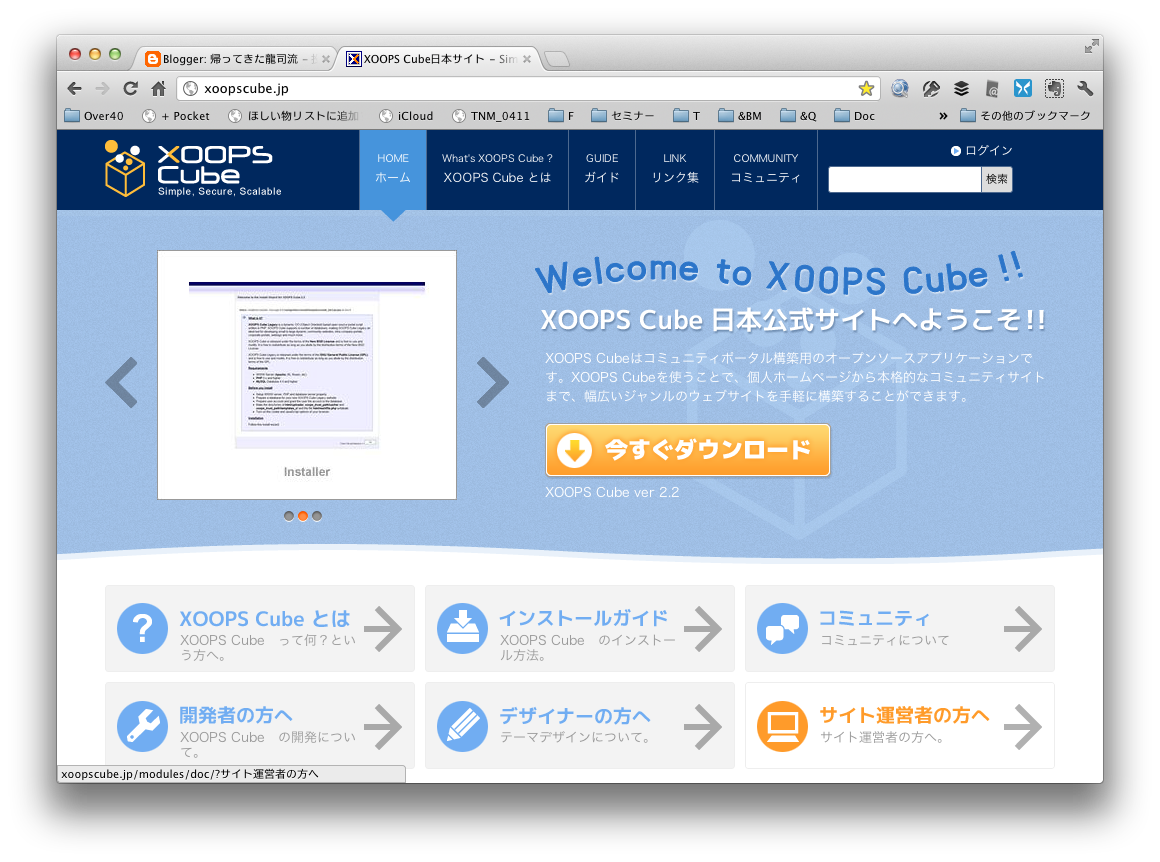Toggle fullscreen with the expand arrows icon
The width and height of the screenshot is (1160, 862).
(1091, 47)
